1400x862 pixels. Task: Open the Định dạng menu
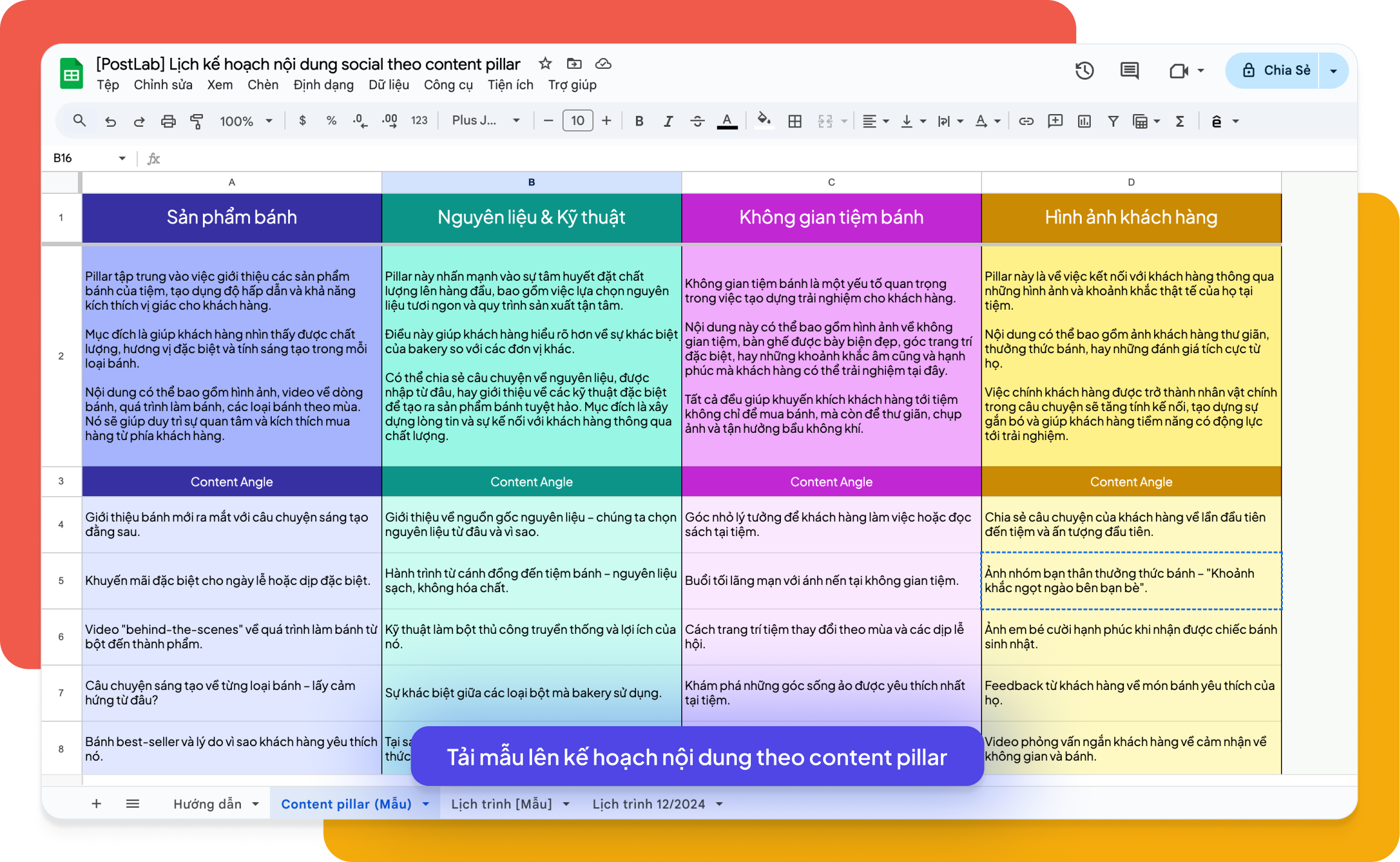323,85
